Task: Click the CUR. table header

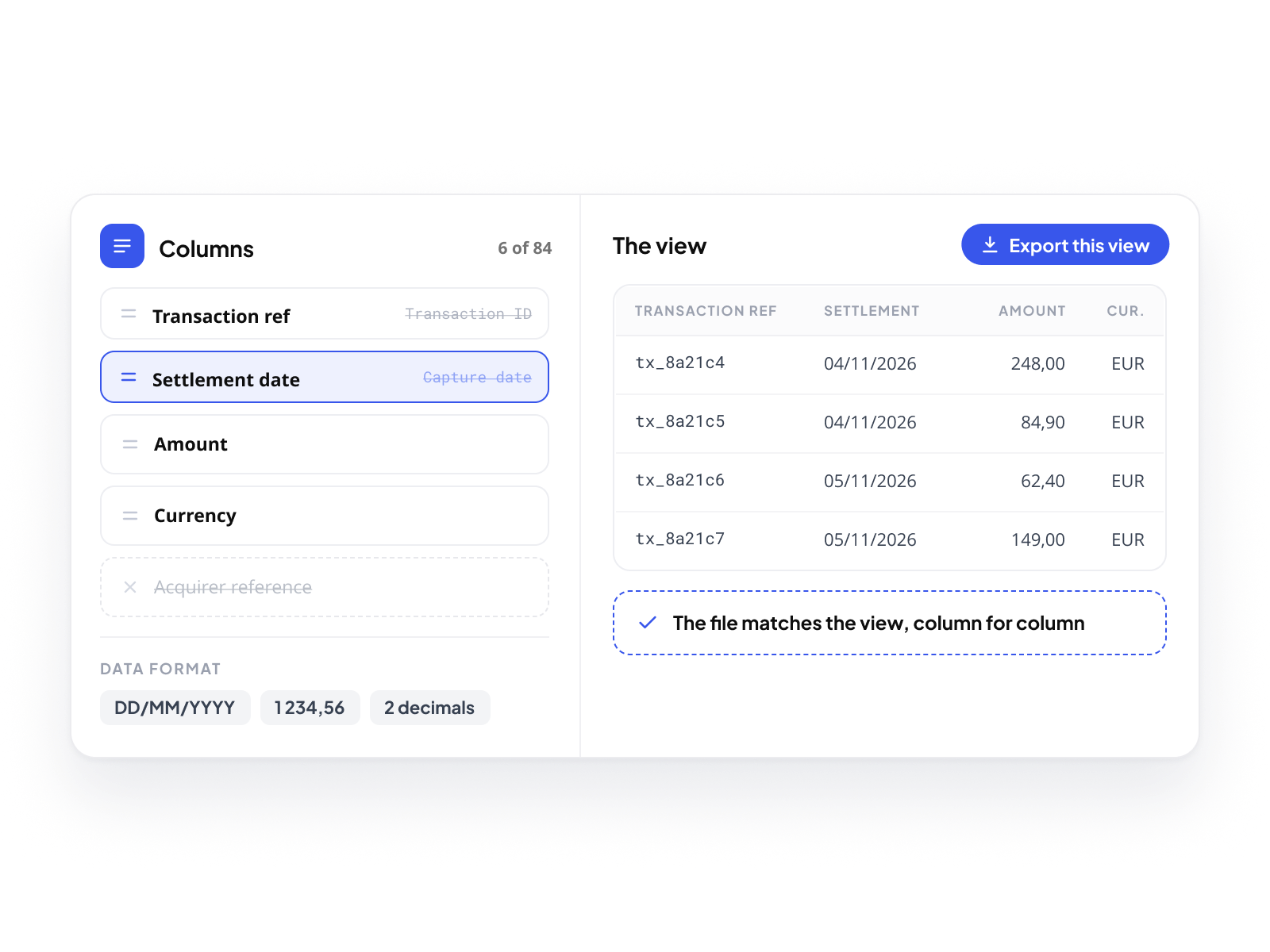Action: click(x=1126, y=311)
